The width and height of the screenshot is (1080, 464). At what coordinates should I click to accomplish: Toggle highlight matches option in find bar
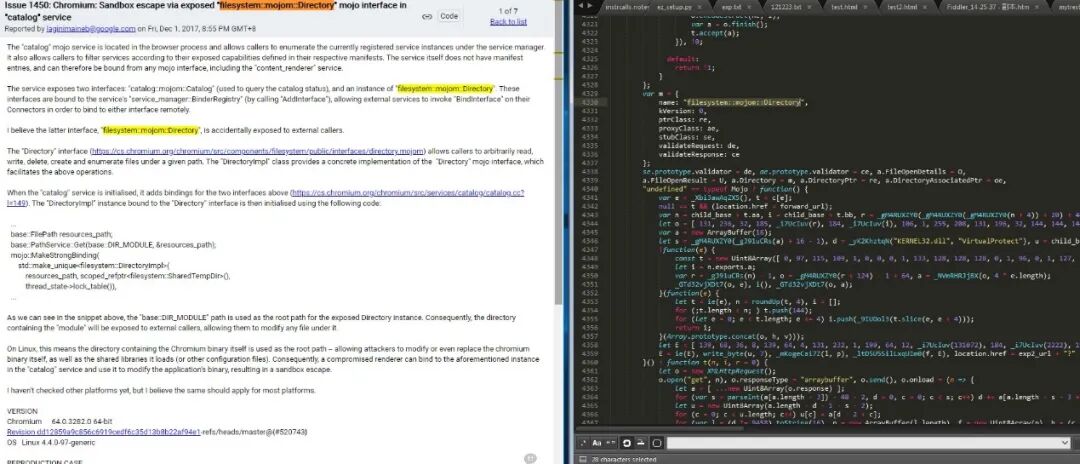click(657, 443)
